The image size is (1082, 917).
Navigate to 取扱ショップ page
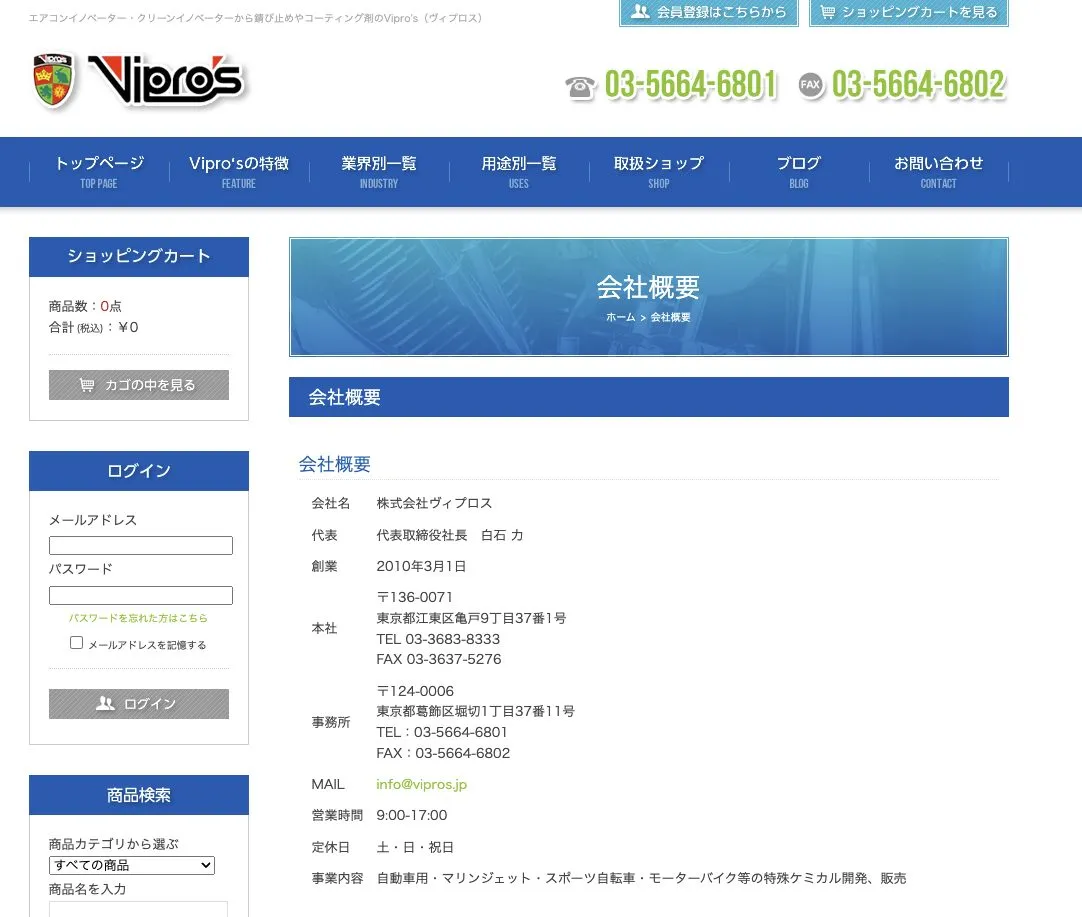pos(659,171)
